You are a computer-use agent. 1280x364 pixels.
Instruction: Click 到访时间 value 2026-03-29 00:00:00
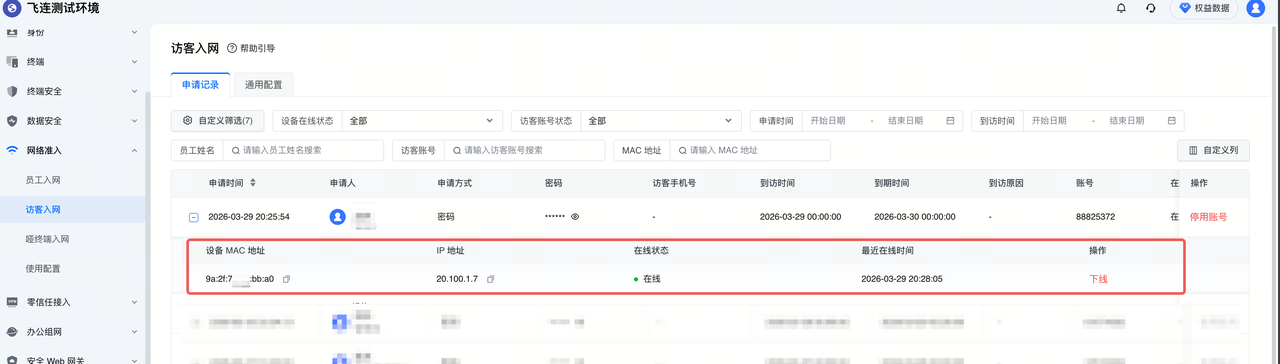[x=800, y=216]
